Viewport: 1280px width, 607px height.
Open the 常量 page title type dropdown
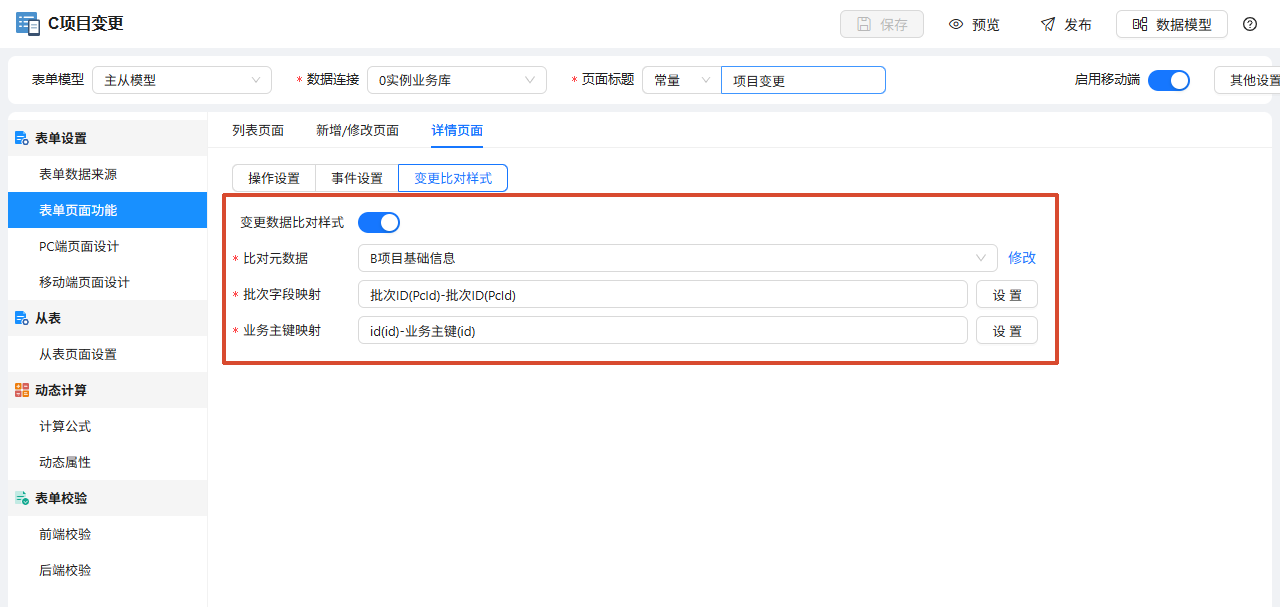pyautogui.click(x=681, y=80)
